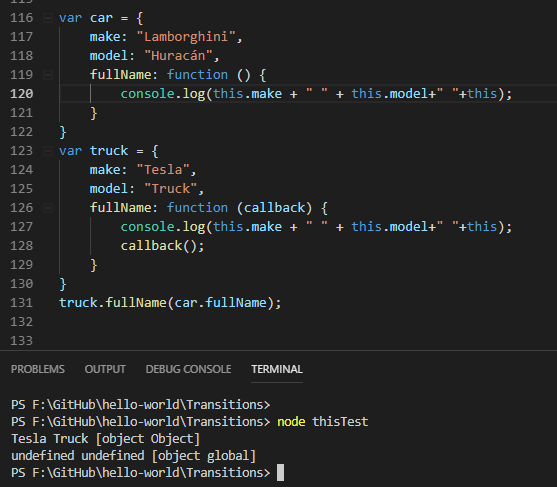Click the empty line 132 in editor

pos(308,322)
